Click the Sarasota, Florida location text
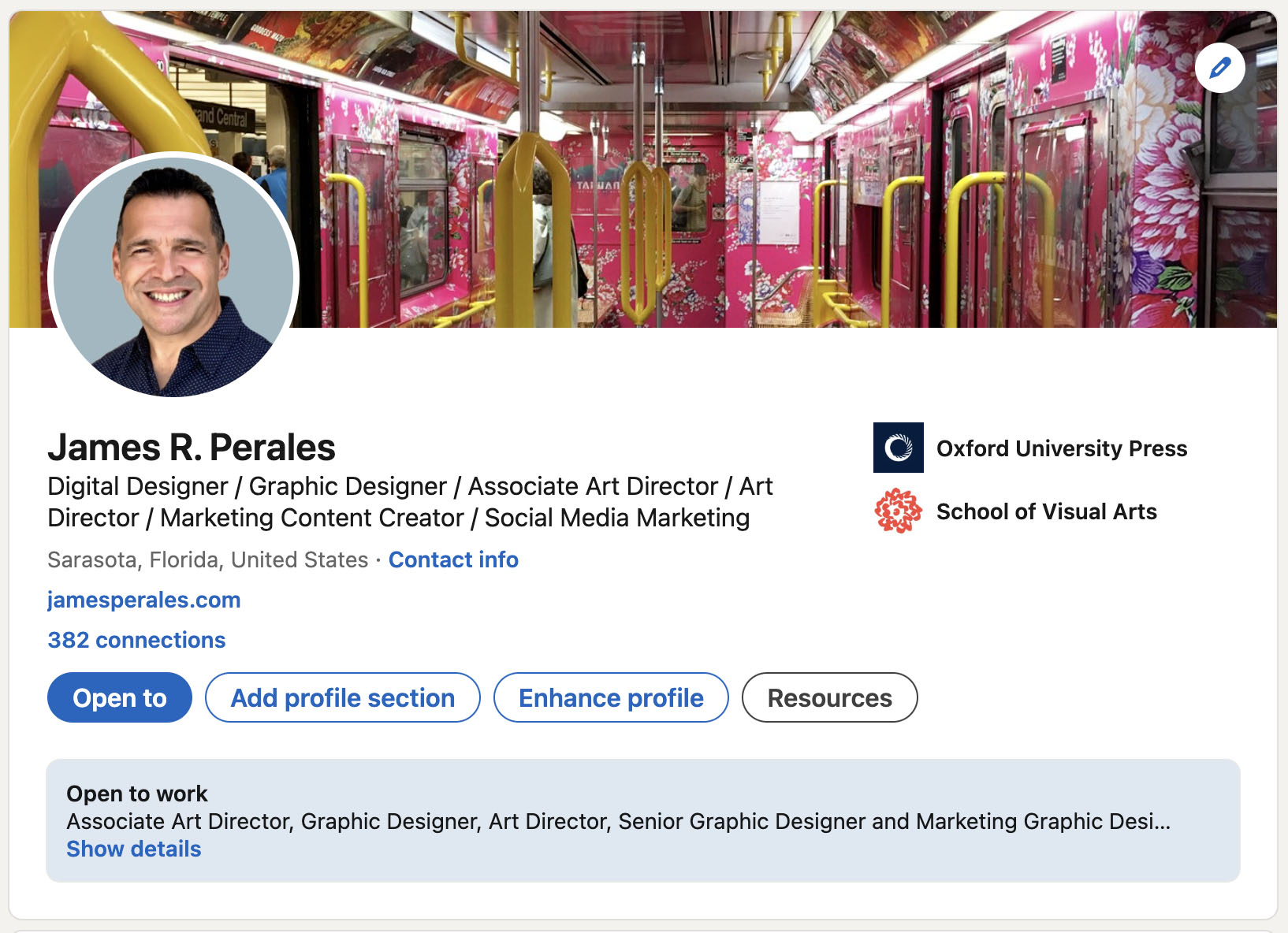The height and width of the screenshot is (933, 1288). point(207,559)
